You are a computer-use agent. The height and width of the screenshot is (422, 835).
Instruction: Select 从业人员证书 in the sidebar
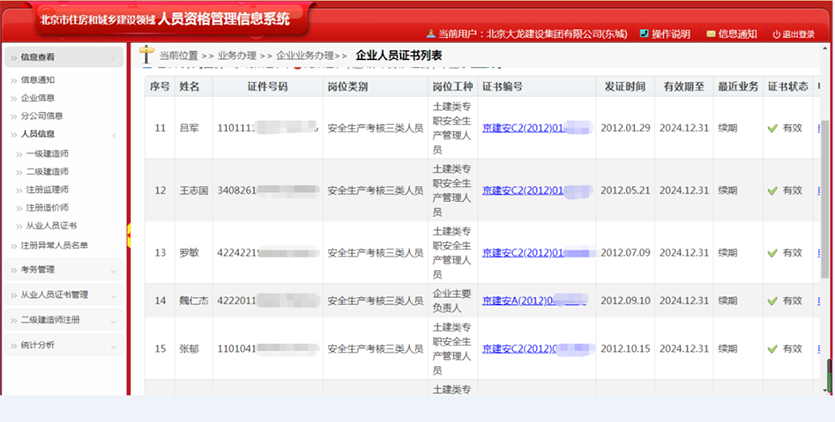pos(51,226)
